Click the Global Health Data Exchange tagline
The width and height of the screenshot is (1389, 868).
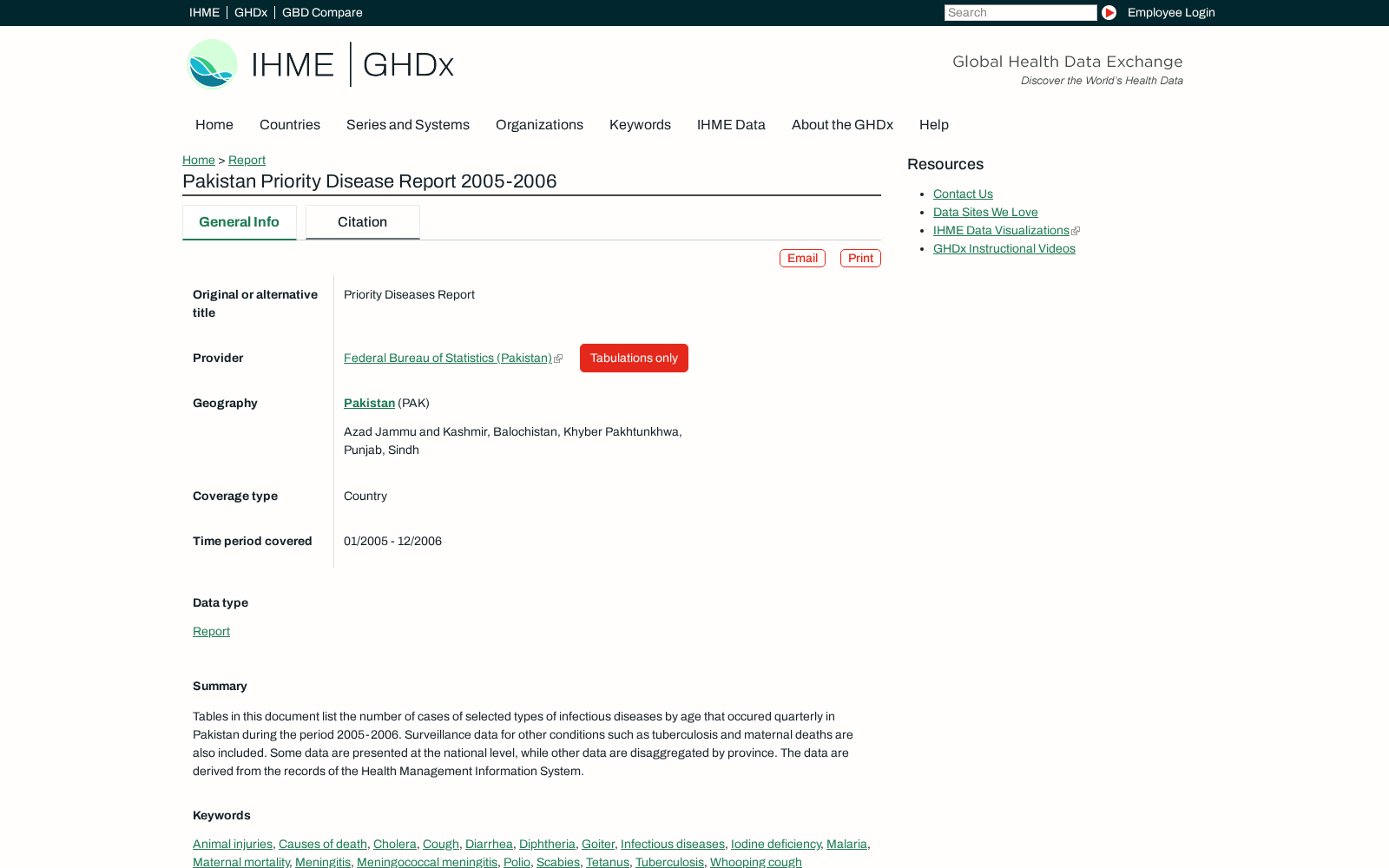(x=1068, y=62)
